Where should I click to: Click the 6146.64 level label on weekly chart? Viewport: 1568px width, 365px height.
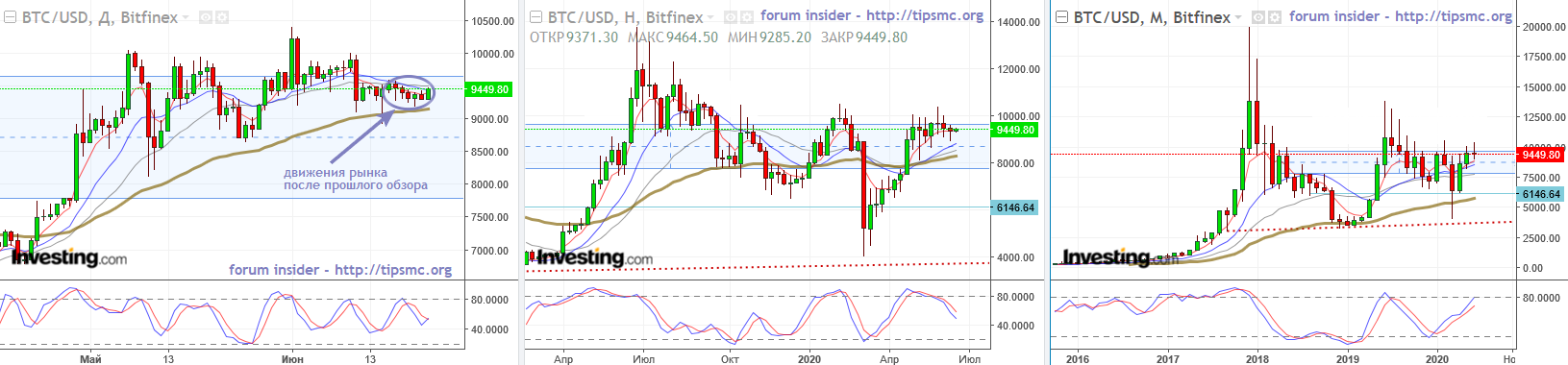click(x=1015, y=207)
